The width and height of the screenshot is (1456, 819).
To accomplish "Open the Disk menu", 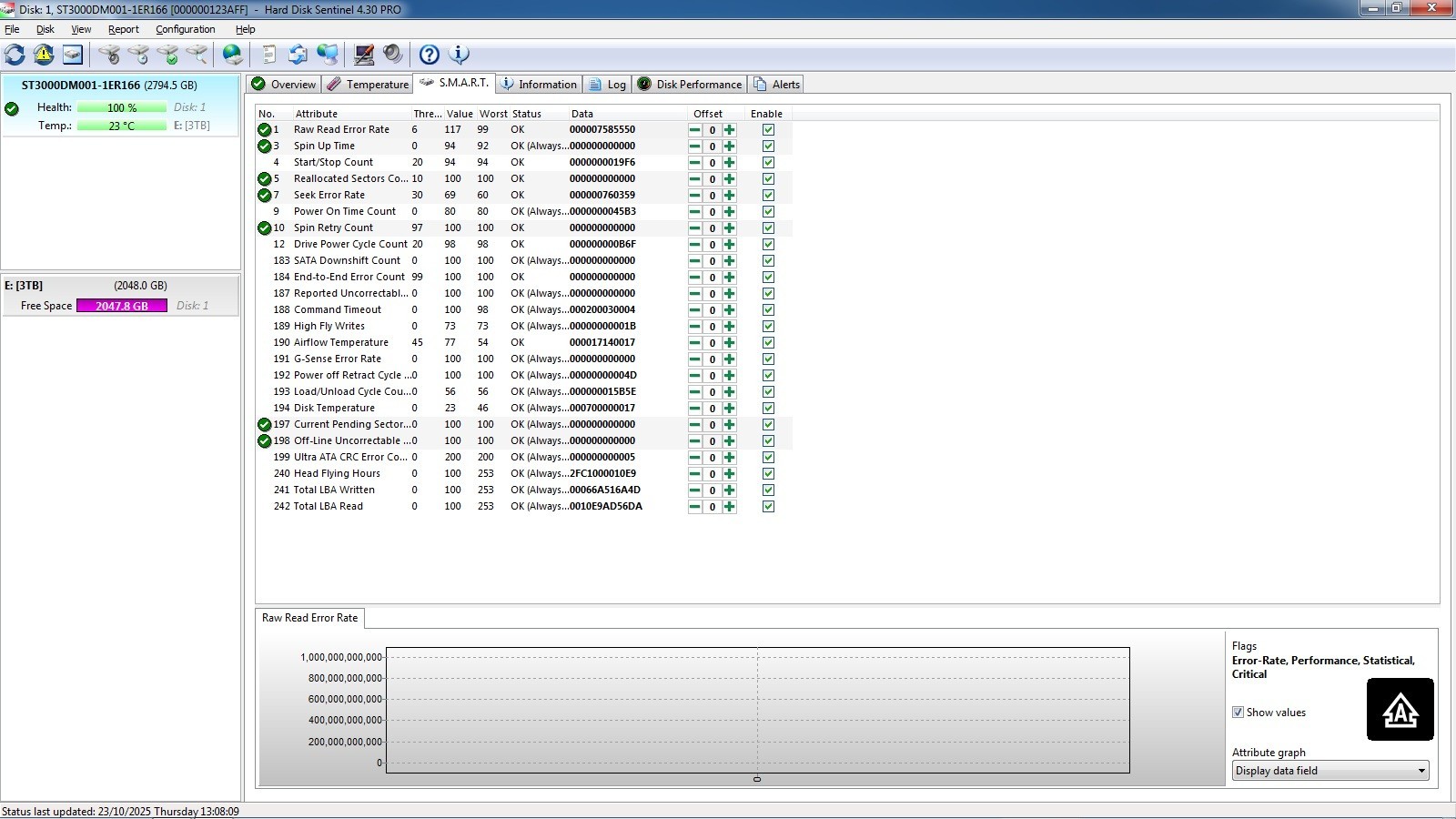I will tap(45, 29).
